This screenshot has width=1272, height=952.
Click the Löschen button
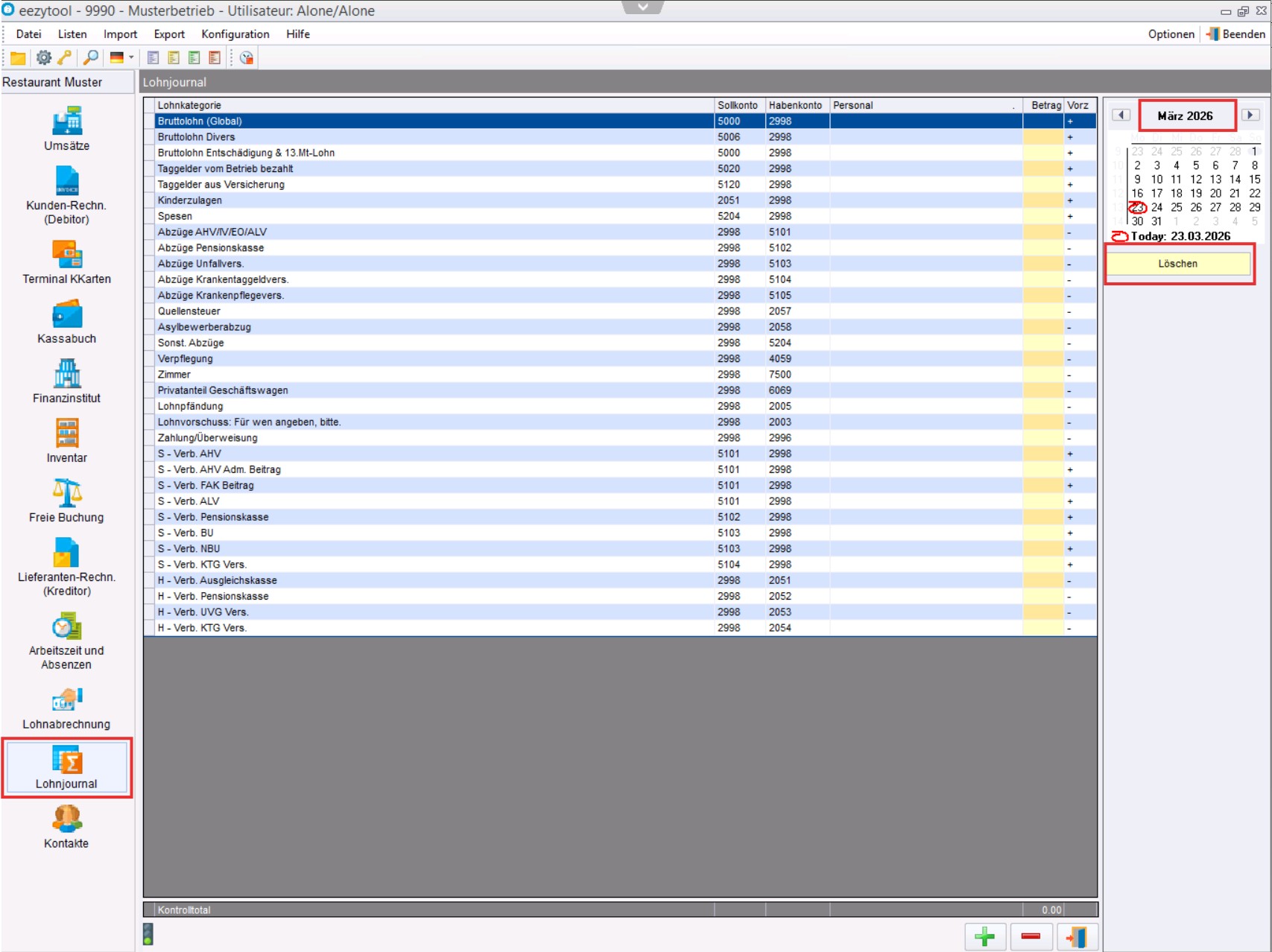point(1177,264)
